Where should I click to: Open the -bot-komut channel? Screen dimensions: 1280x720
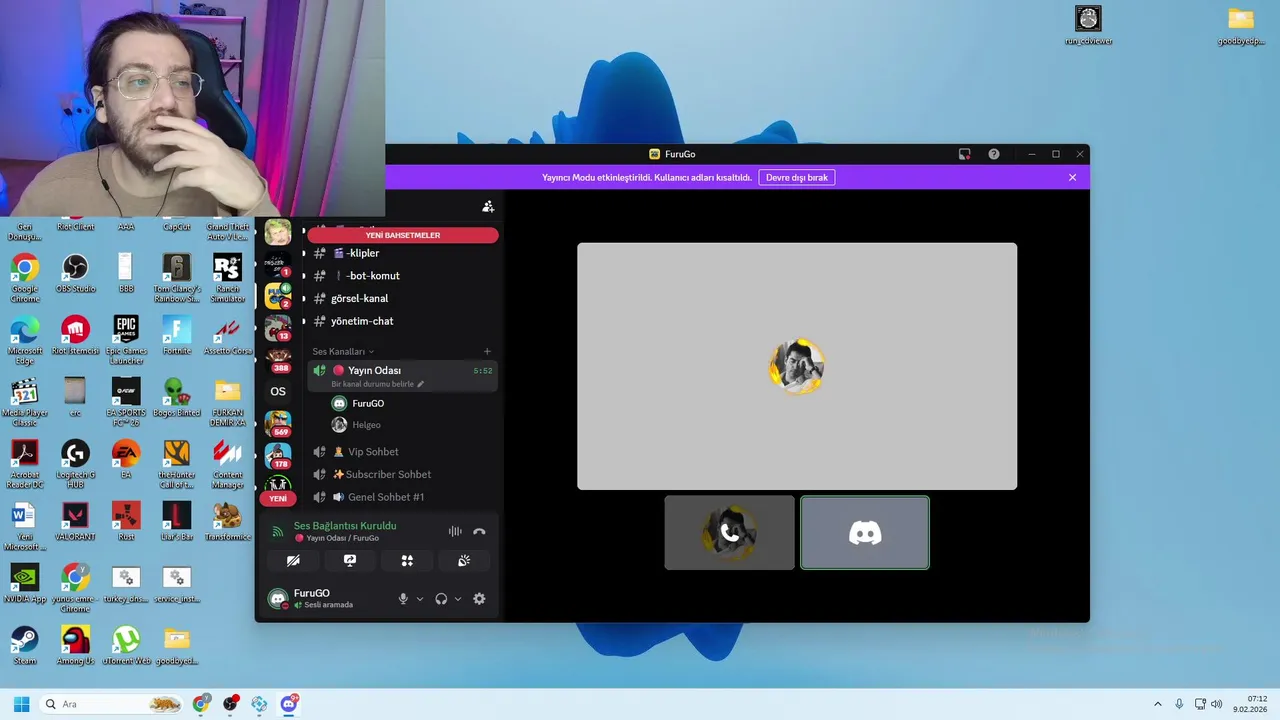[x=402, y=276]
